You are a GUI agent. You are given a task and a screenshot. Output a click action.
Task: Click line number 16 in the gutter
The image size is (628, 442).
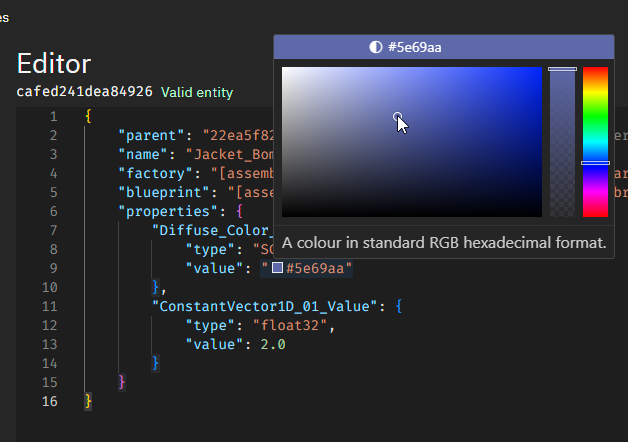pos(50,402)
